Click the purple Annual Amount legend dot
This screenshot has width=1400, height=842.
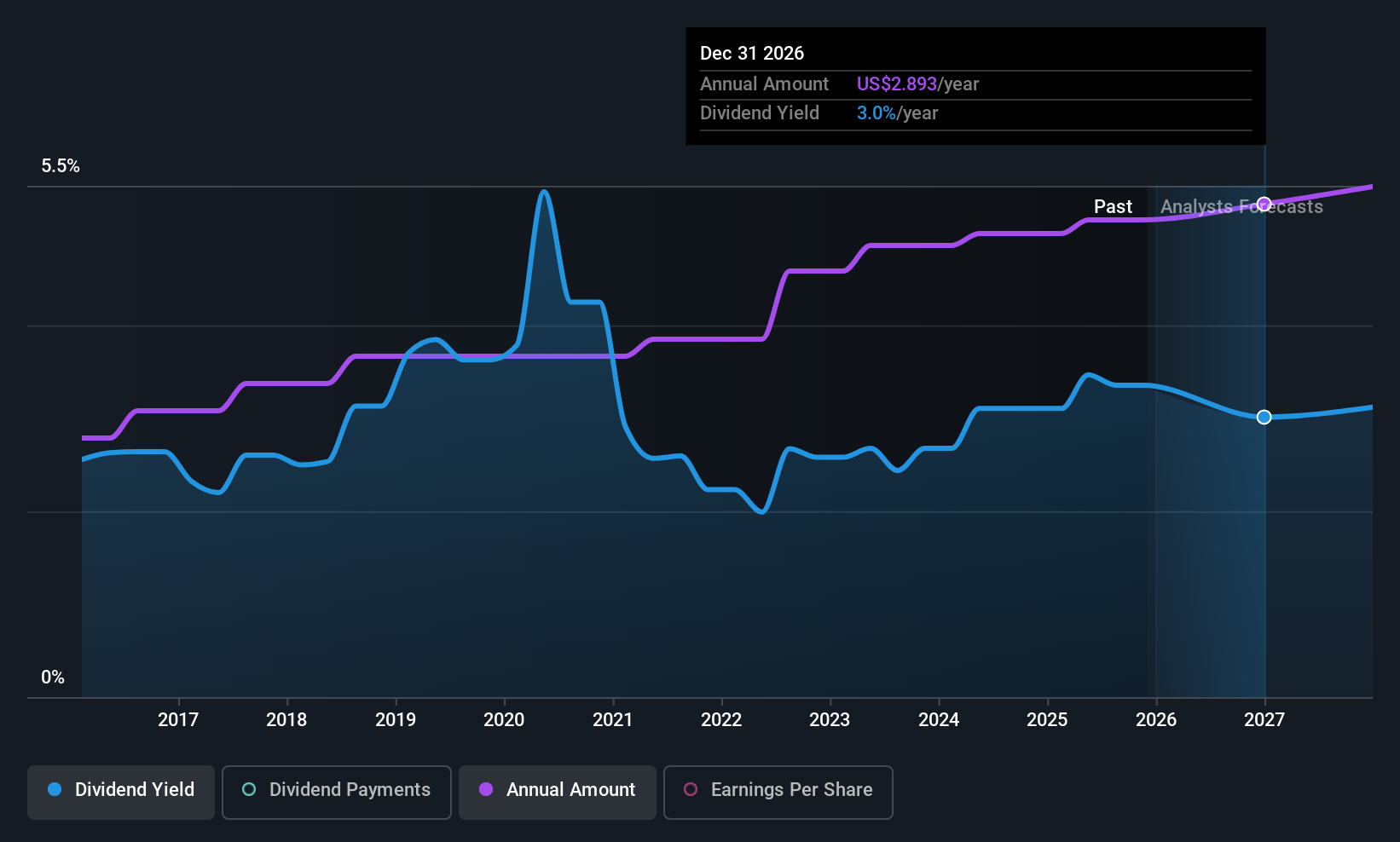coord(484,790)
